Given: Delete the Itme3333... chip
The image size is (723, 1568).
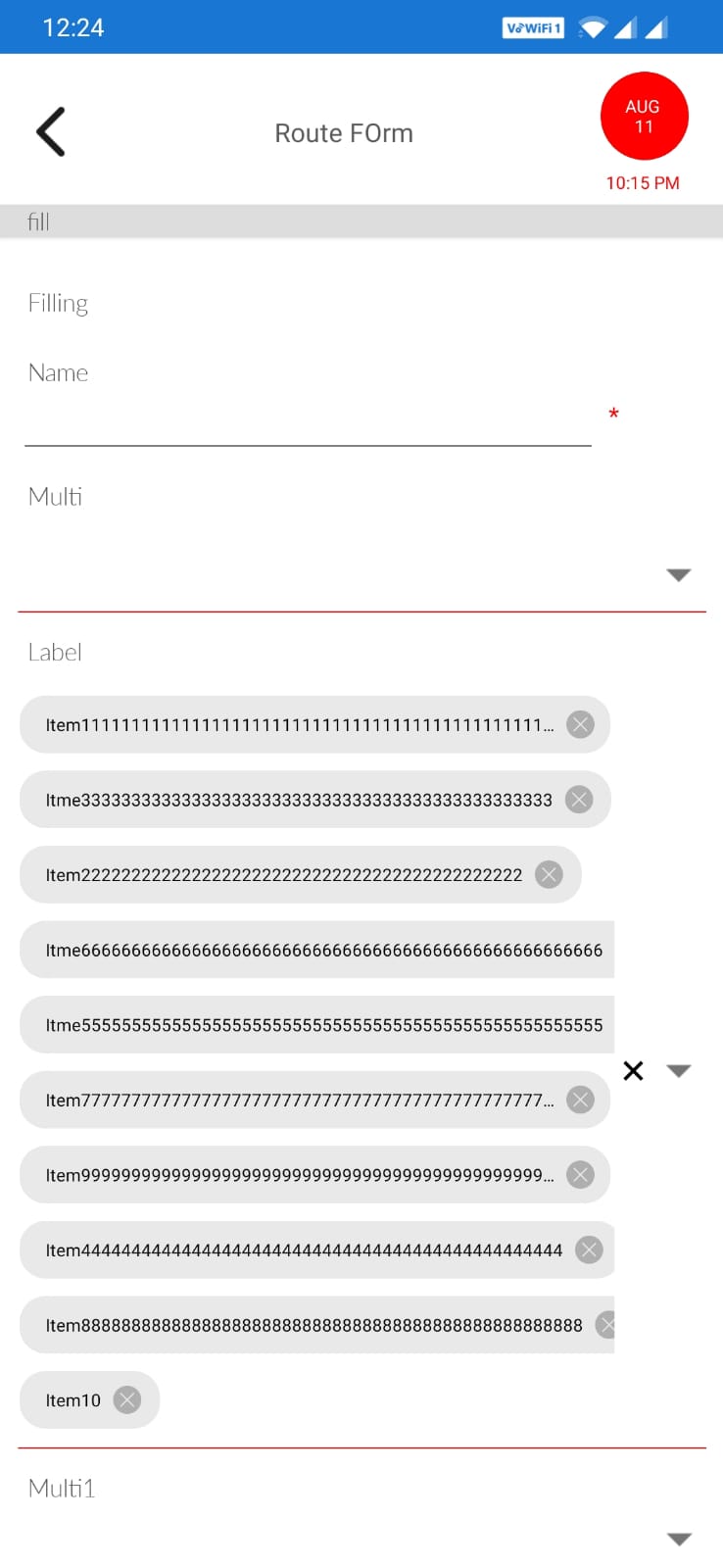Looking at the screenshot, I should click(x=579, y=799).
